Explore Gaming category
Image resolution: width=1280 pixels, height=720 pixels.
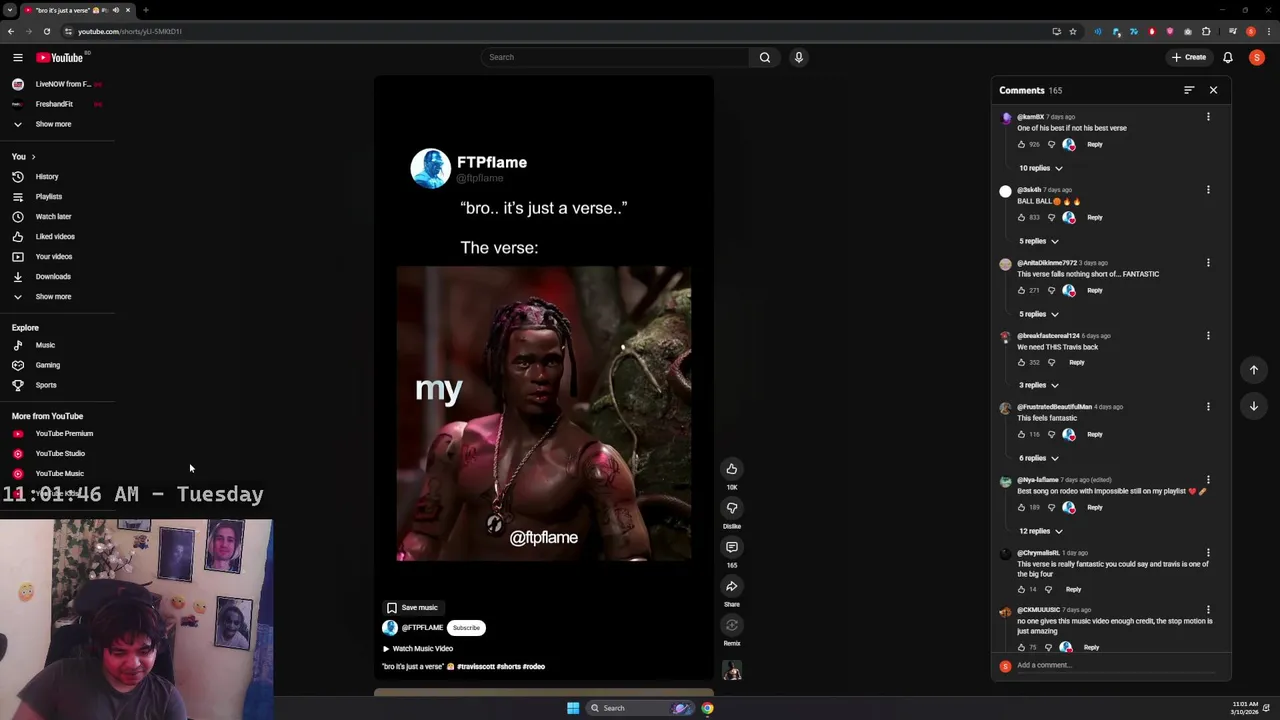(47, 365)
